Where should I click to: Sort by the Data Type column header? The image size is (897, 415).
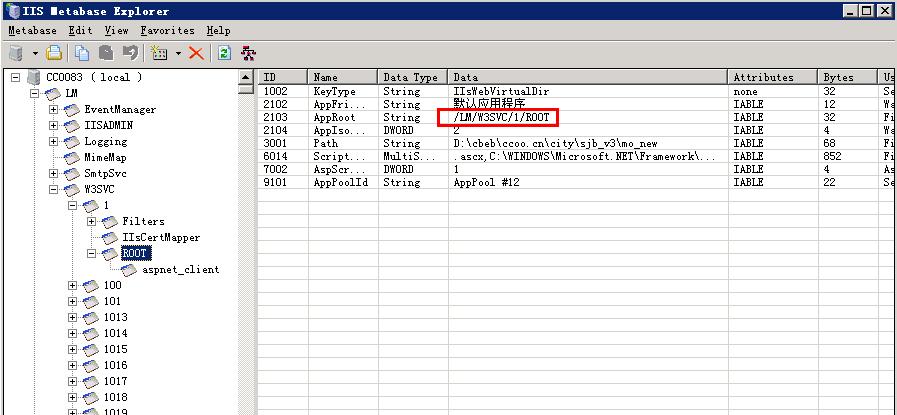(x=411, y=77)
